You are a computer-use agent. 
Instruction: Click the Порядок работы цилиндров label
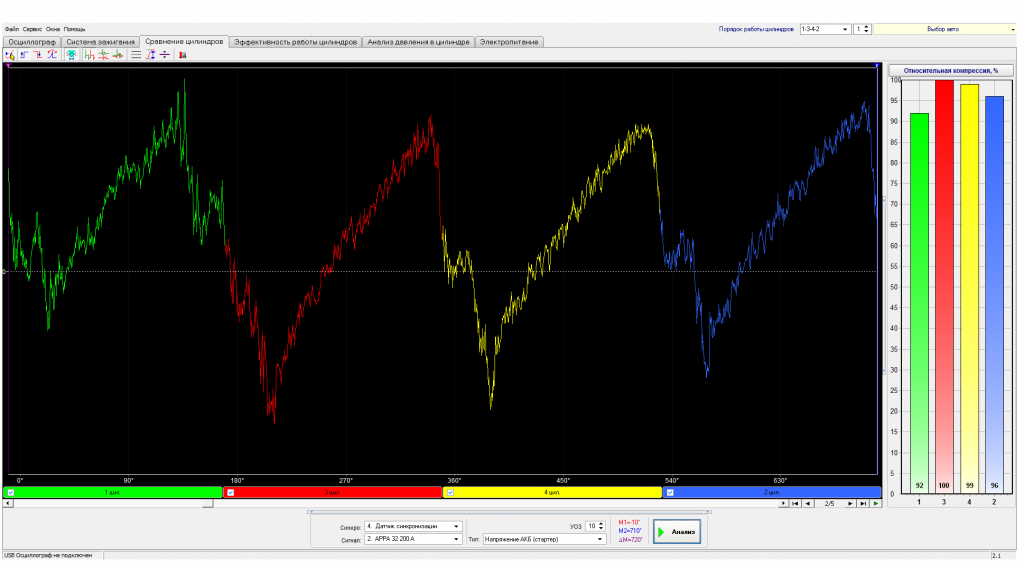(x=756, y=29)
